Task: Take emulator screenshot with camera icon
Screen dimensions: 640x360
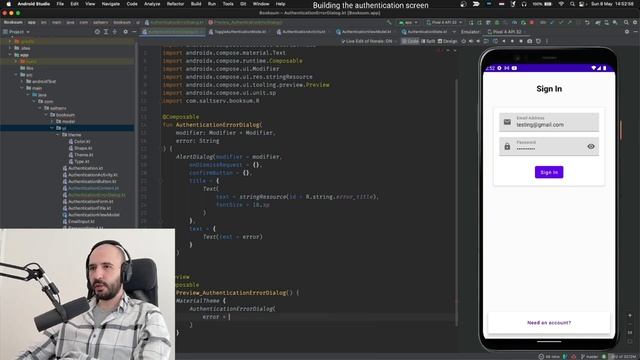Action: pyautogui.click(x=529, y=41)
